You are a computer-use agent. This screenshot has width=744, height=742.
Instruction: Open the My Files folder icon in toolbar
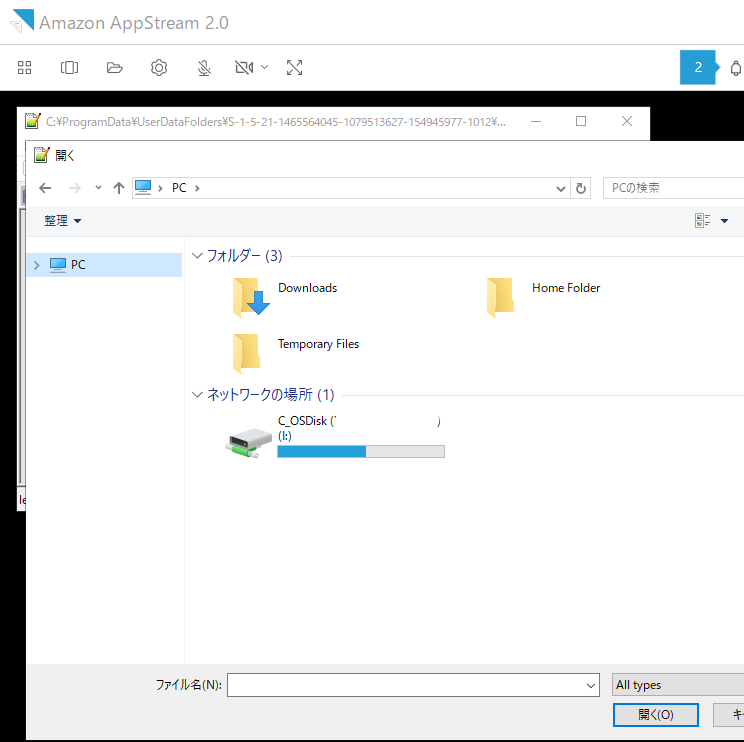pyautogui.click(x=114, y=67)
